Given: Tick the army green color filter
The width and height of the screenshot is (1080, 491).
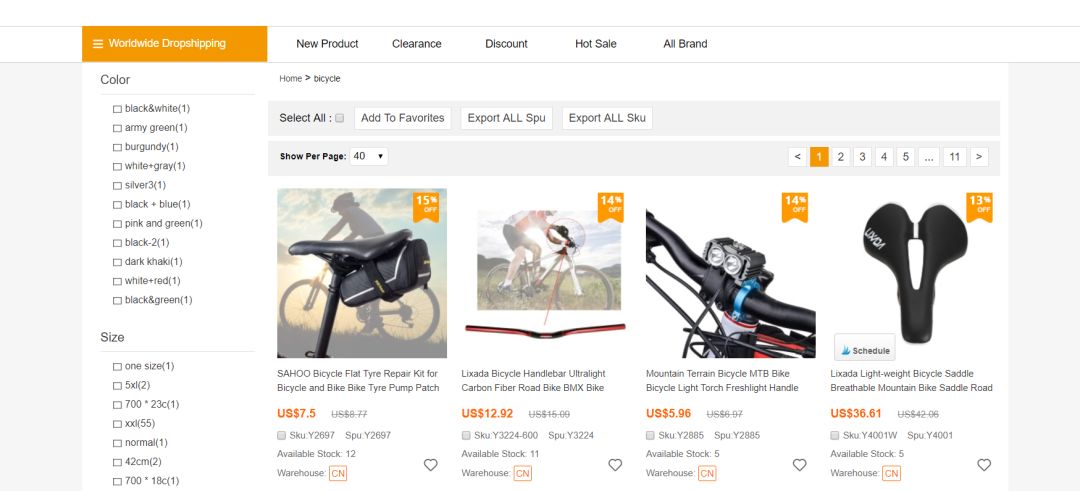Looking at the screenshot, I should (x=117, y=128).
